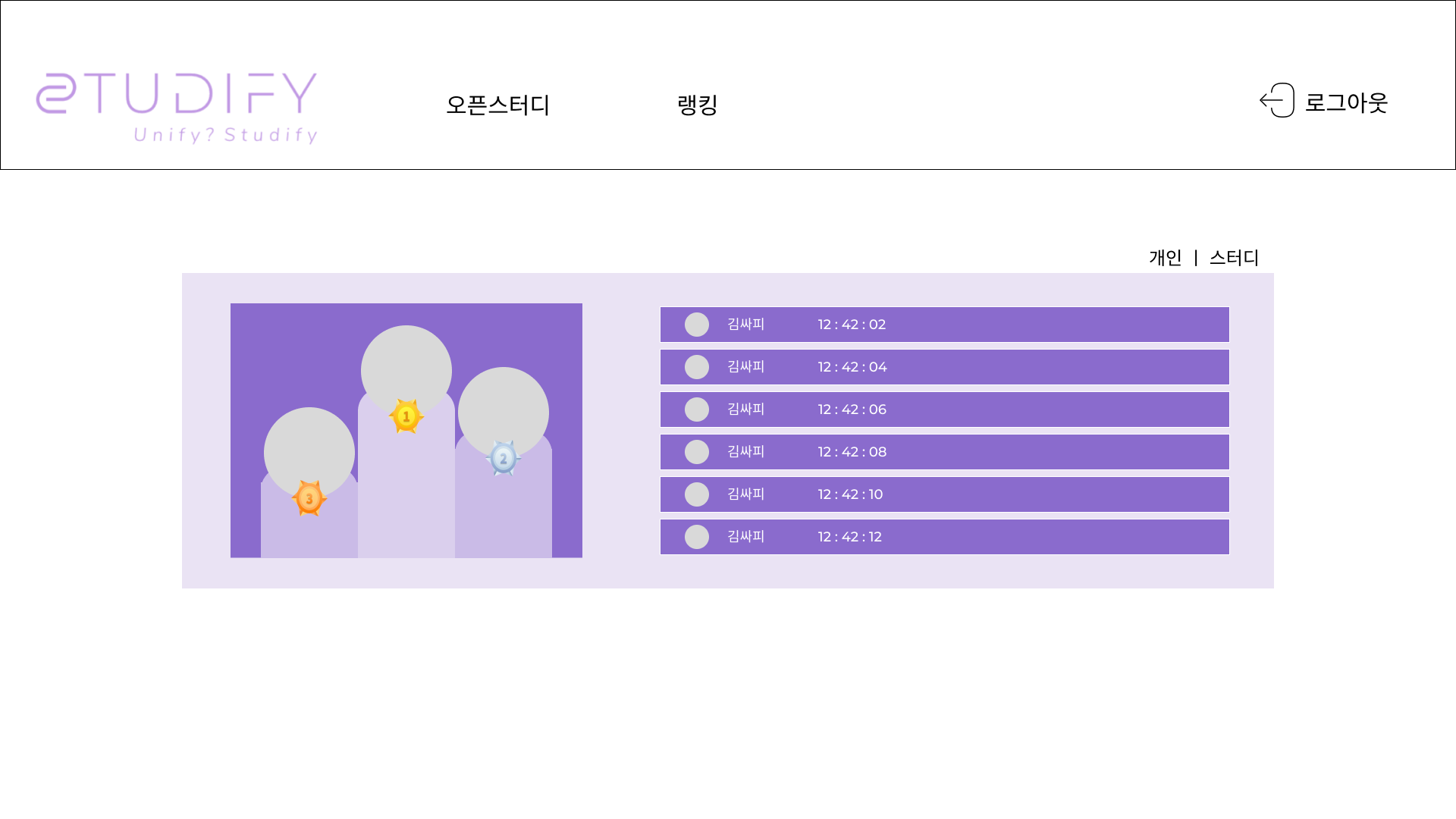Click the first-place podium avatar circle
This screenshot has width=1456, height=819.
click(x=406, y=364)
